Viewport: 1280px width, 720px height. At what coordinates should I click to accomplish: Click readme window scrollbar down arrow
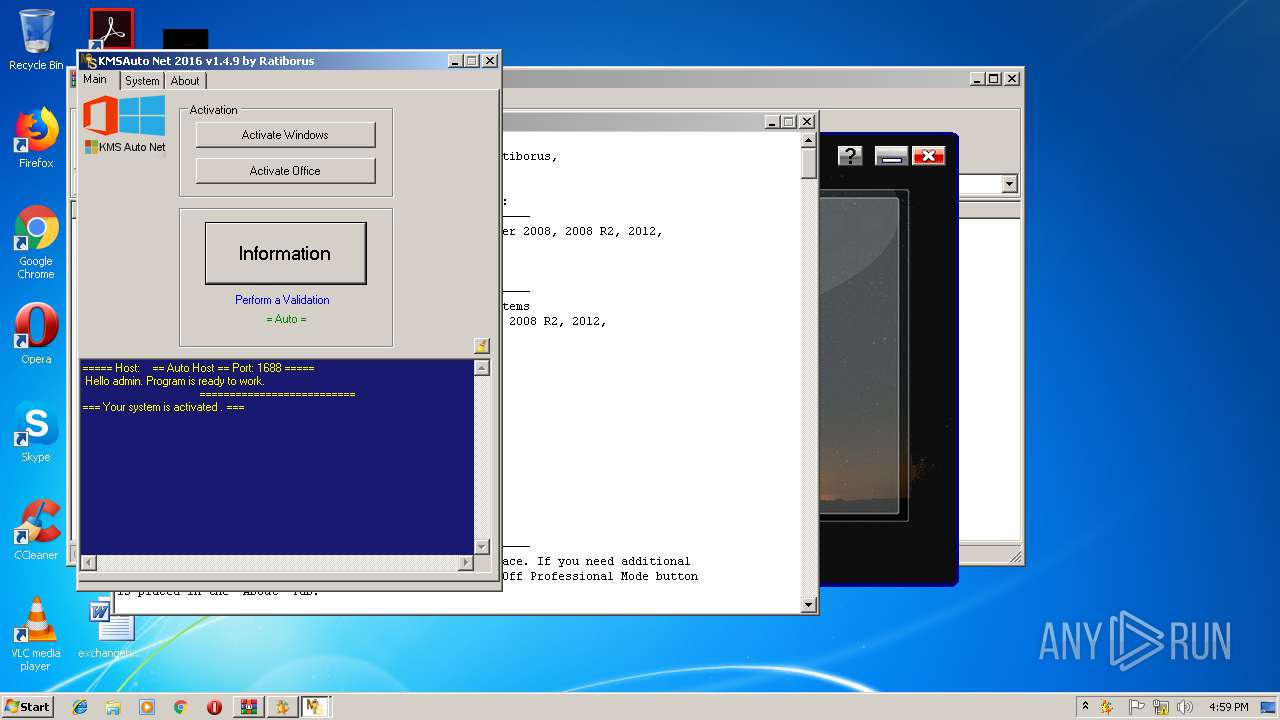tap(809, 605)
